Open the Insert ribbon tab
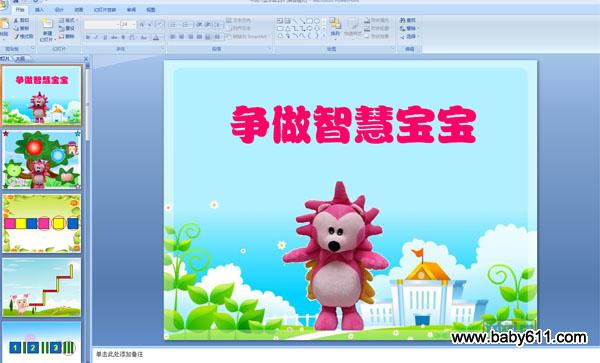 (39, 10)
